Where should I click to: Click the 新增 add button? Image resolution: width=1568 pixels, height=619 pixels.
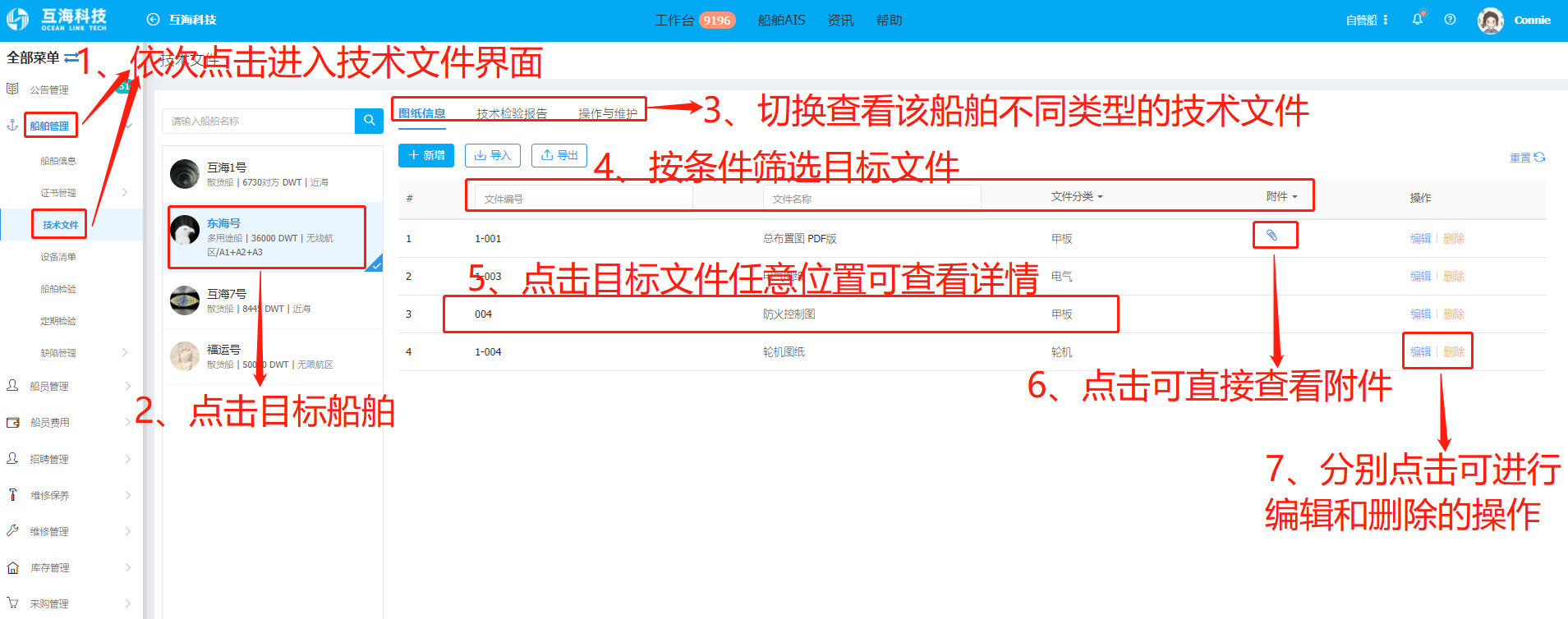tap(426, 155)
